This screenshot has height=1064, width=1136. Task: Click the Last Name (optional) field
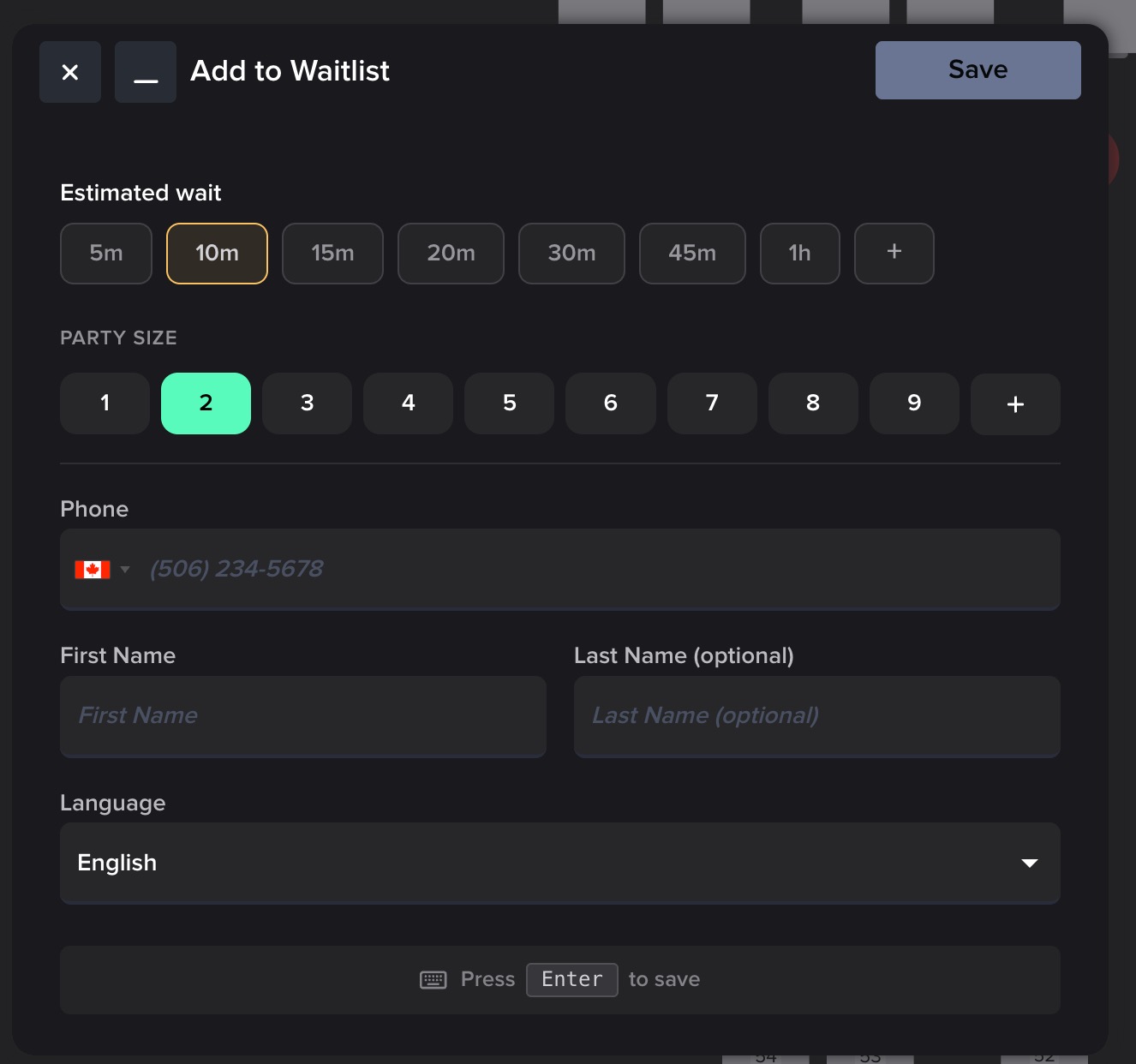pyautogui.click(x=816, y=716)
